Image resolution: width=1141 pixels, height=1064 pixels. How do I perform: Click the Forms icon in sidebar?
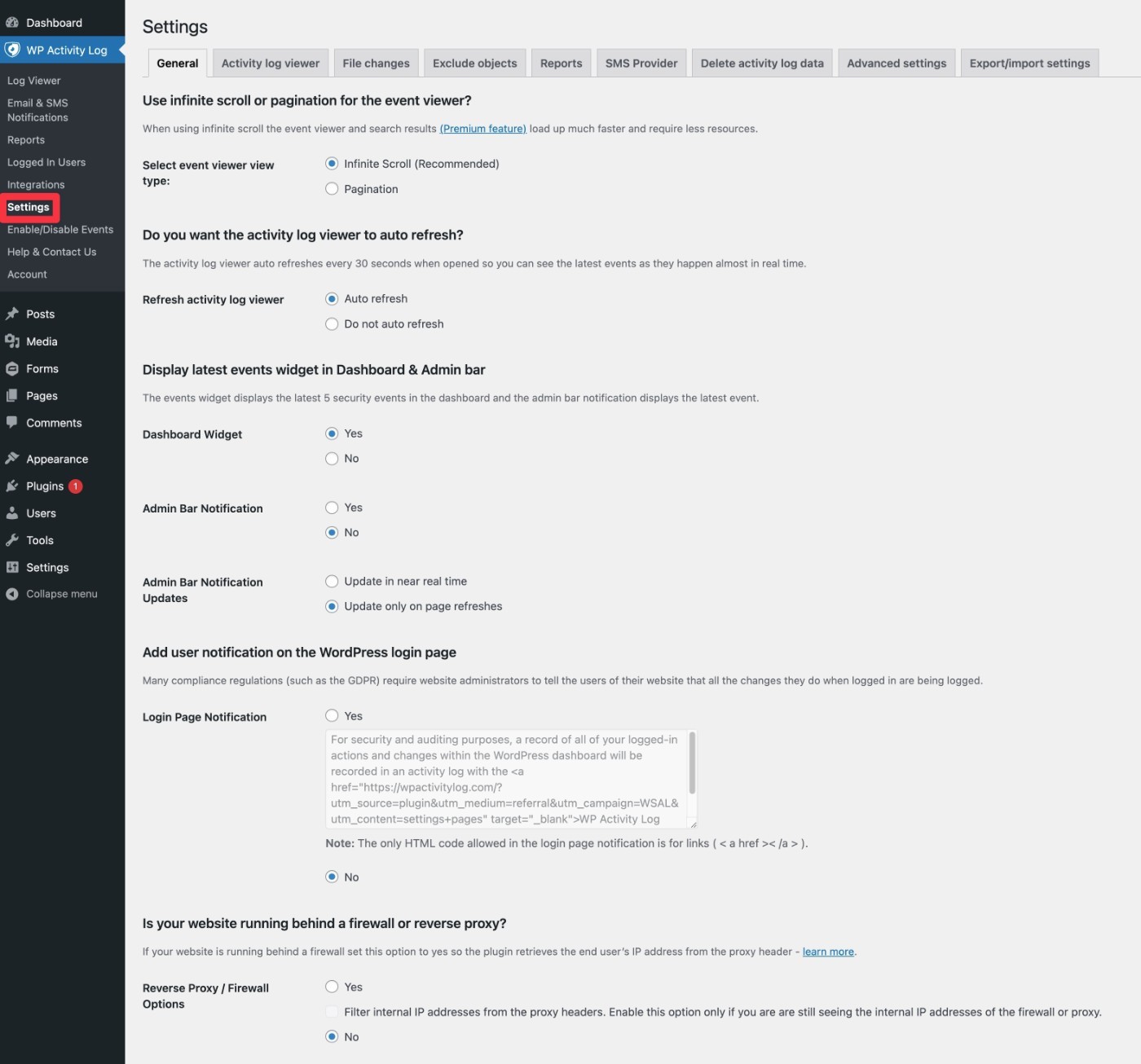12,368
